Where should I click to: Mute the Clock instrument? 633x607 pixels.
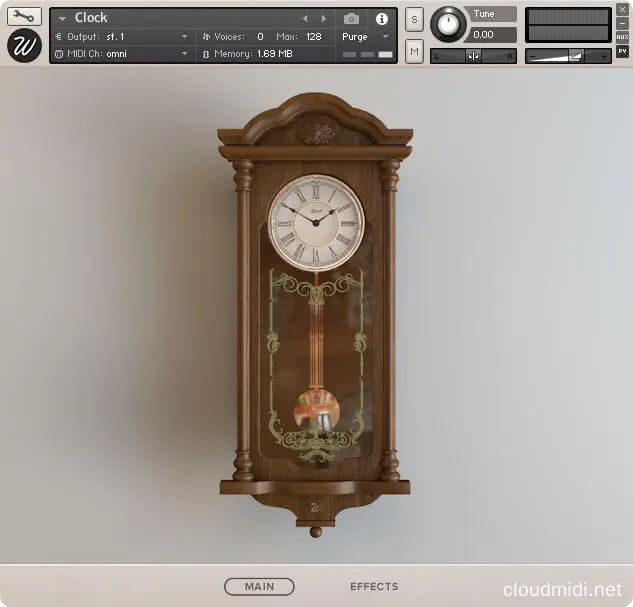[414, 50]
